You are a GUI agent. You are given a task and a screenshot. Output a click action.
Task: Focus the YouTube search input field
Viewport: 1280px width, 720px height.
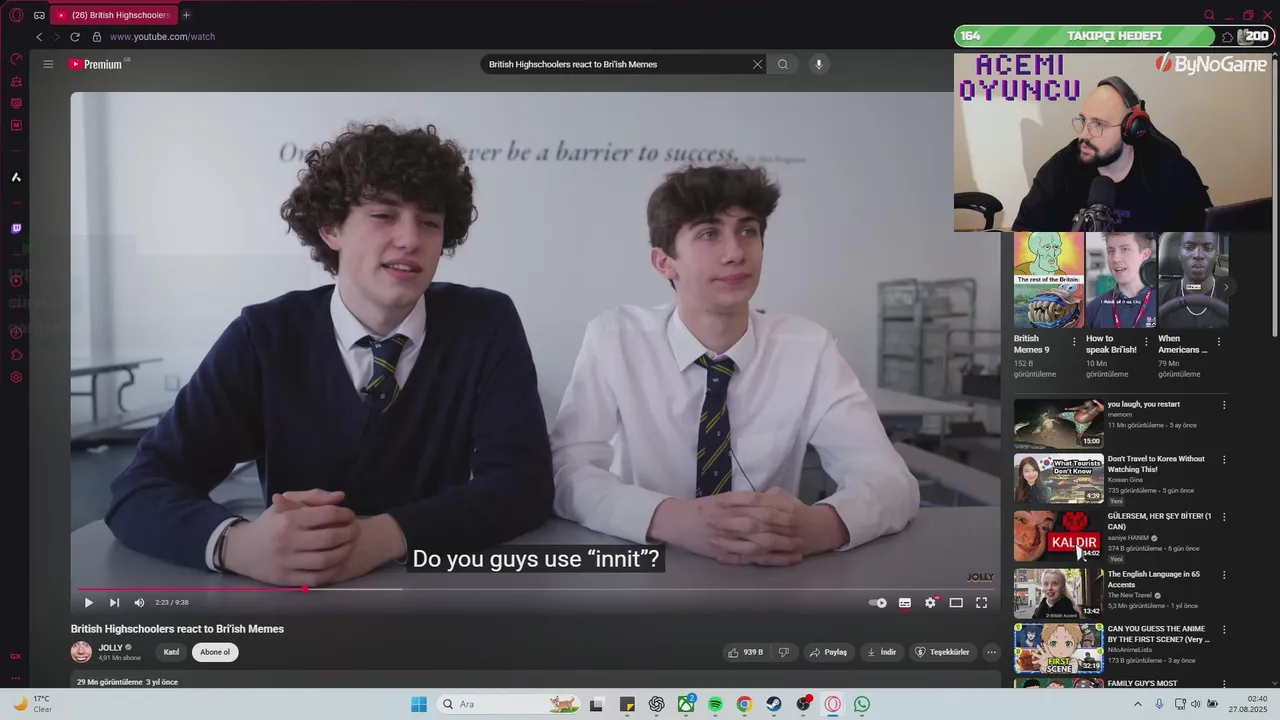615,64
